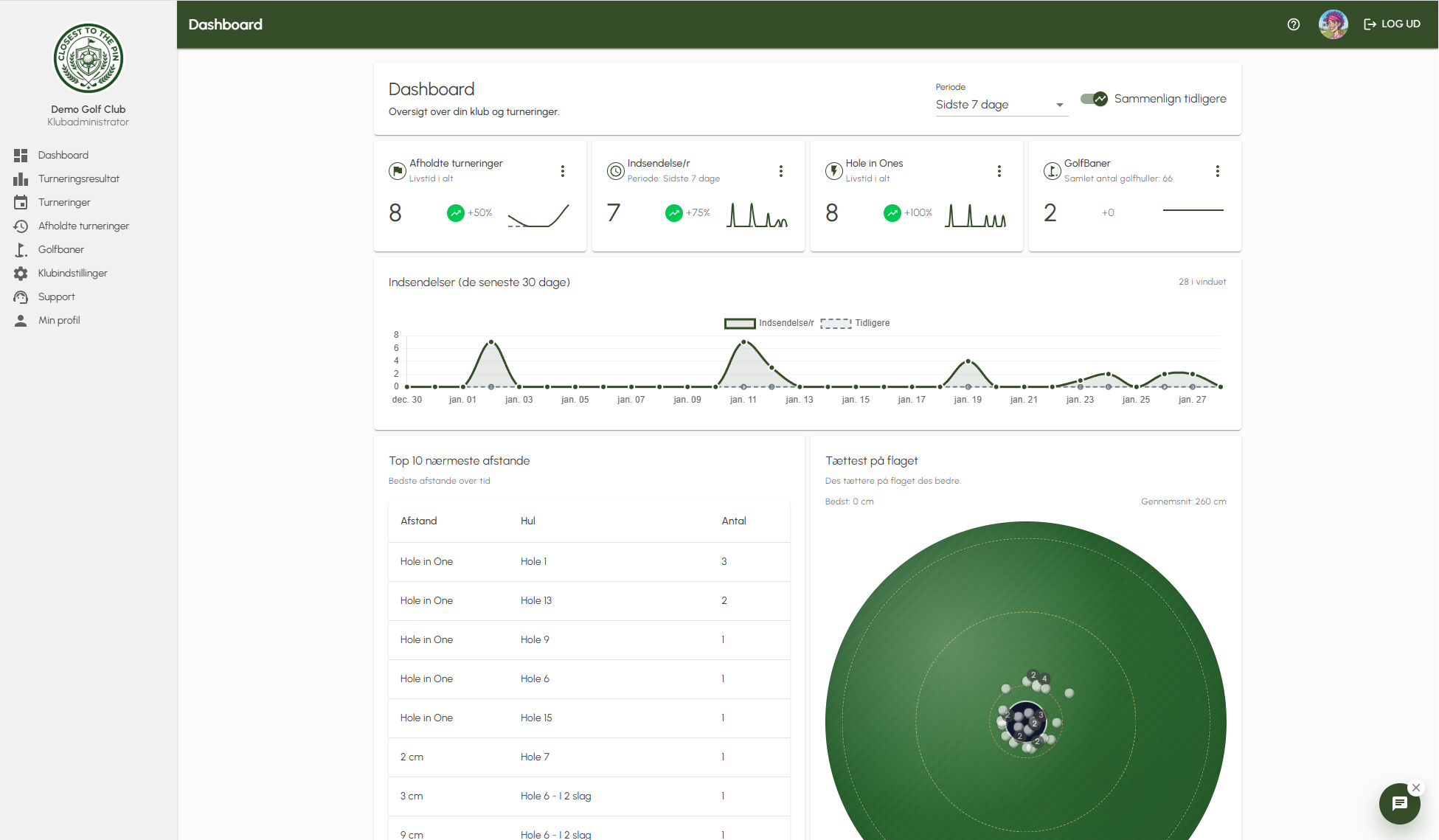This screenshot has height=840, width=1439.
Task: Go to Turneringsresultat in the sidebar
Action: coord(78,179)
